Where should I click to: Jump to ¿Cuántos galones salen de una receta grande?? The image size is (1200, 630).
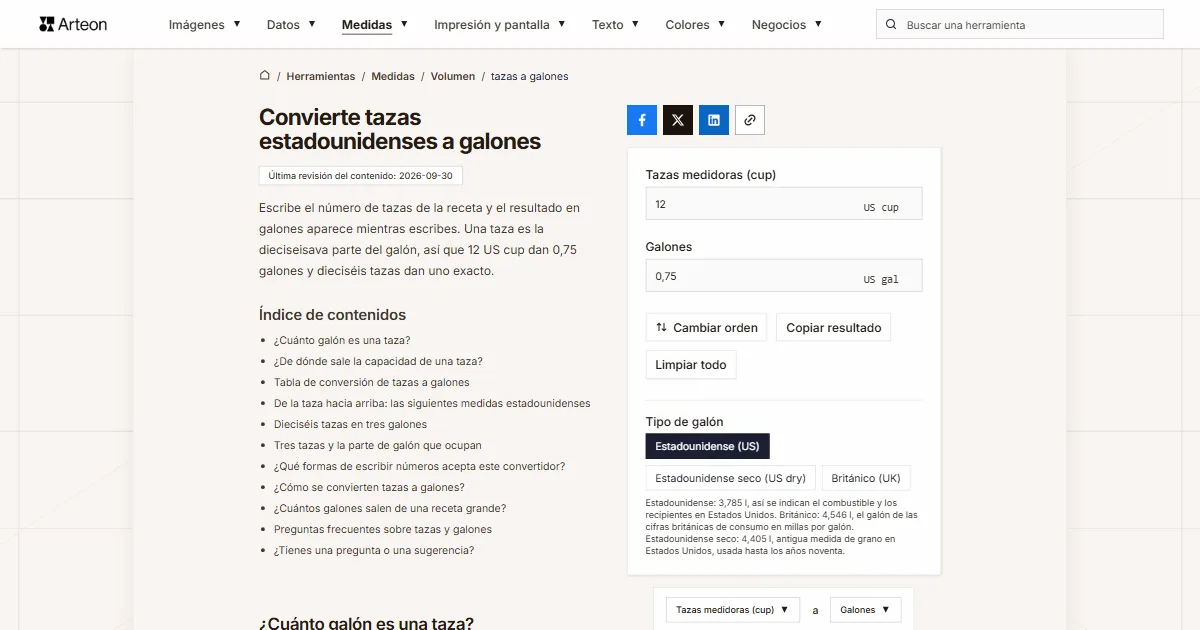[x=390, y=508]
